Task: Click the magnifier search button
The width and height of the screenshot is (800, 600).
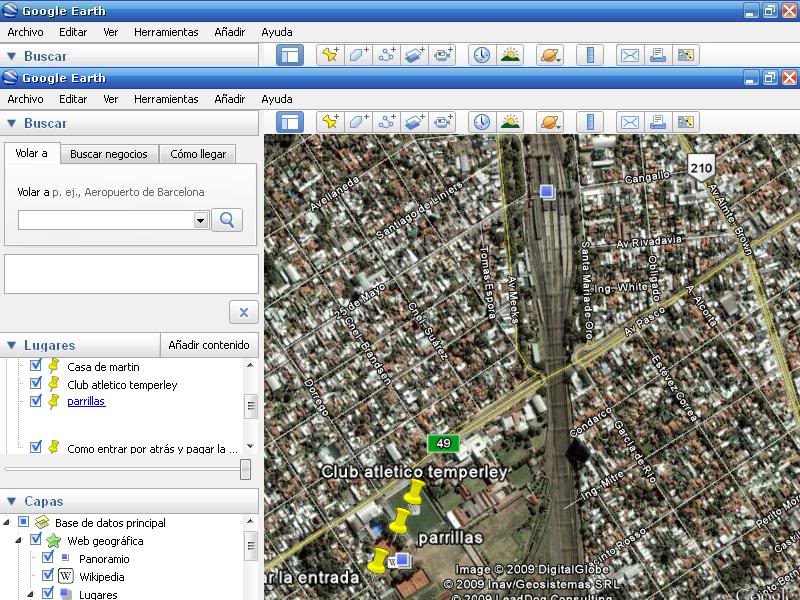Action: pyautogui.click(x=227, y=220)
